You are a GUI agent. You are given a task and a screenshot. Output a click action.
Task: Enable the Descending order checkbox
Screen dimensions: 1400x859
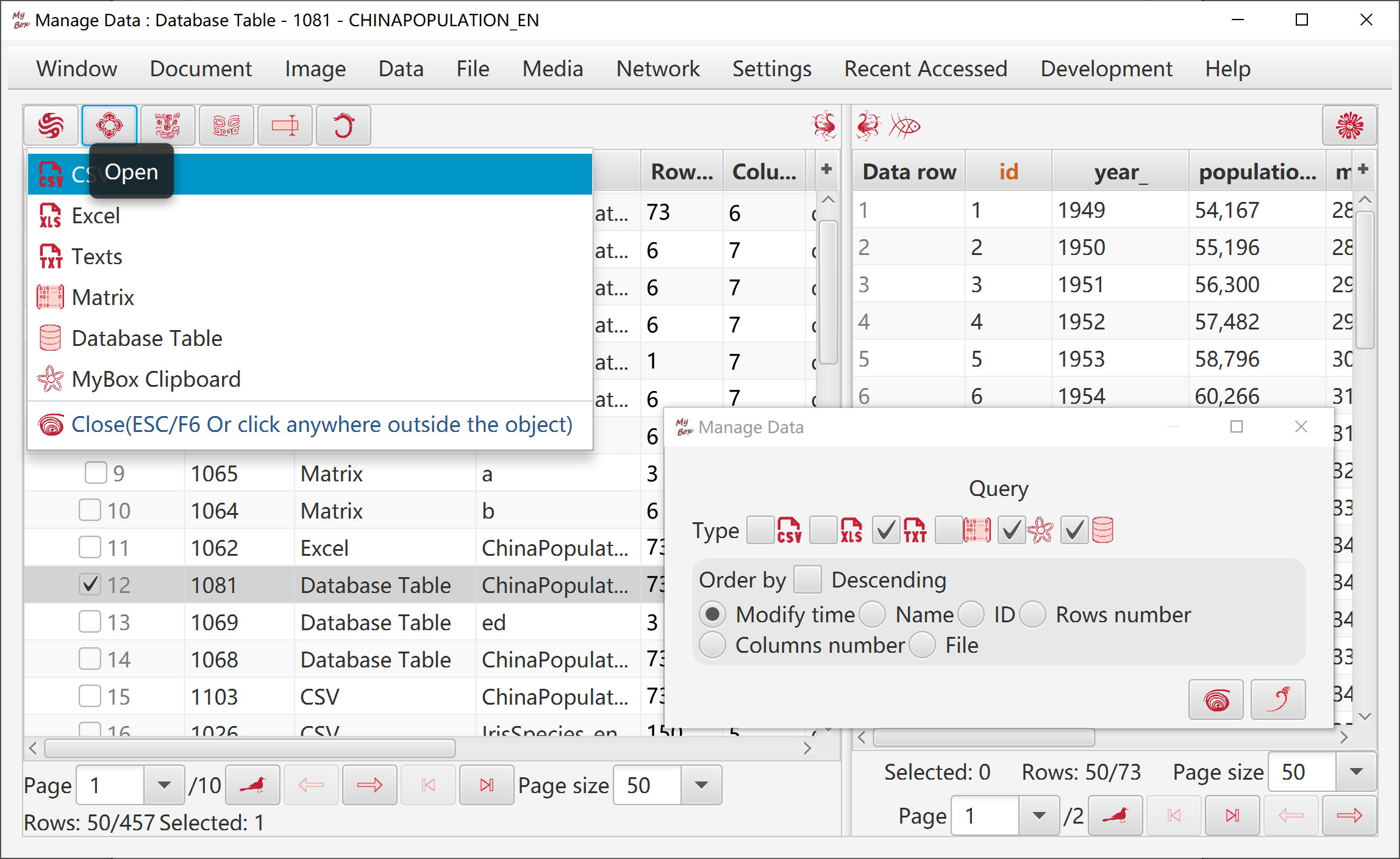coord(807,580)
